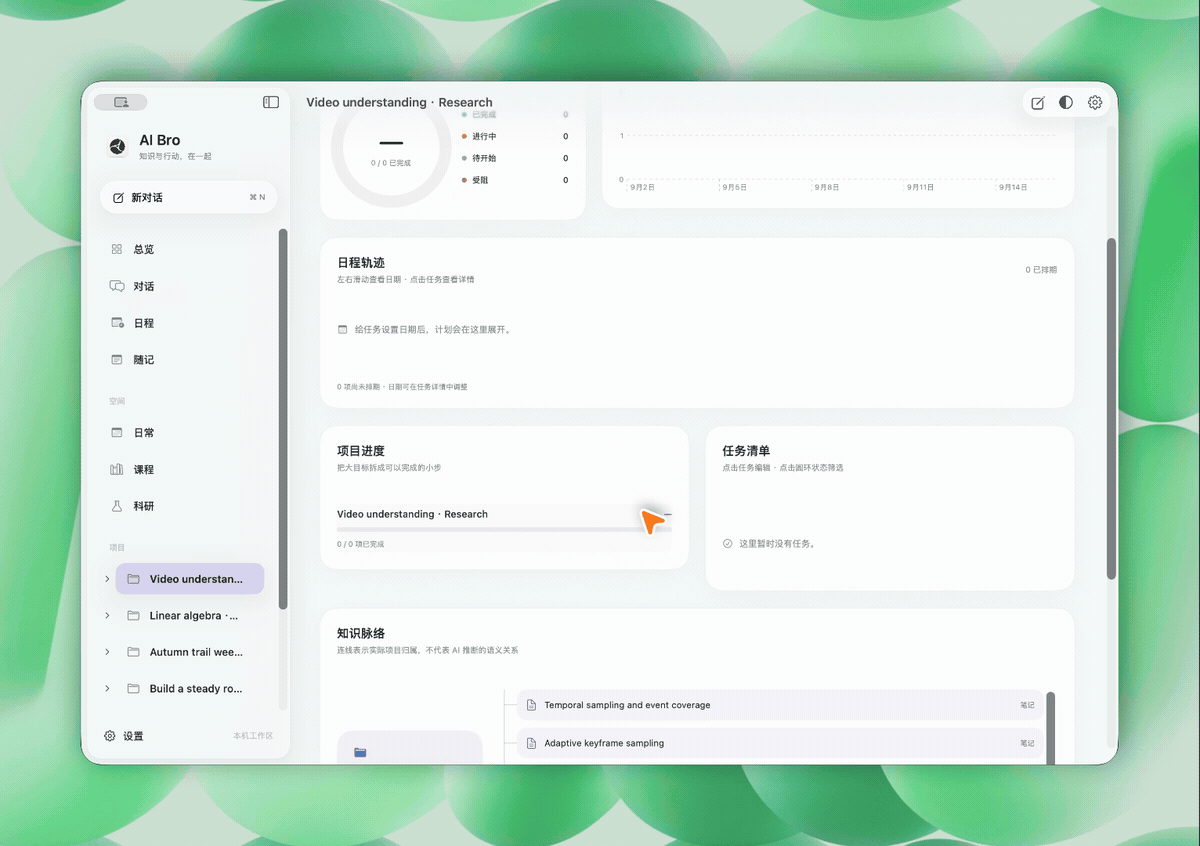The image size is (1200, 846).
Task: Open the Adaptive keyframe sampling note
Action: 780,743
